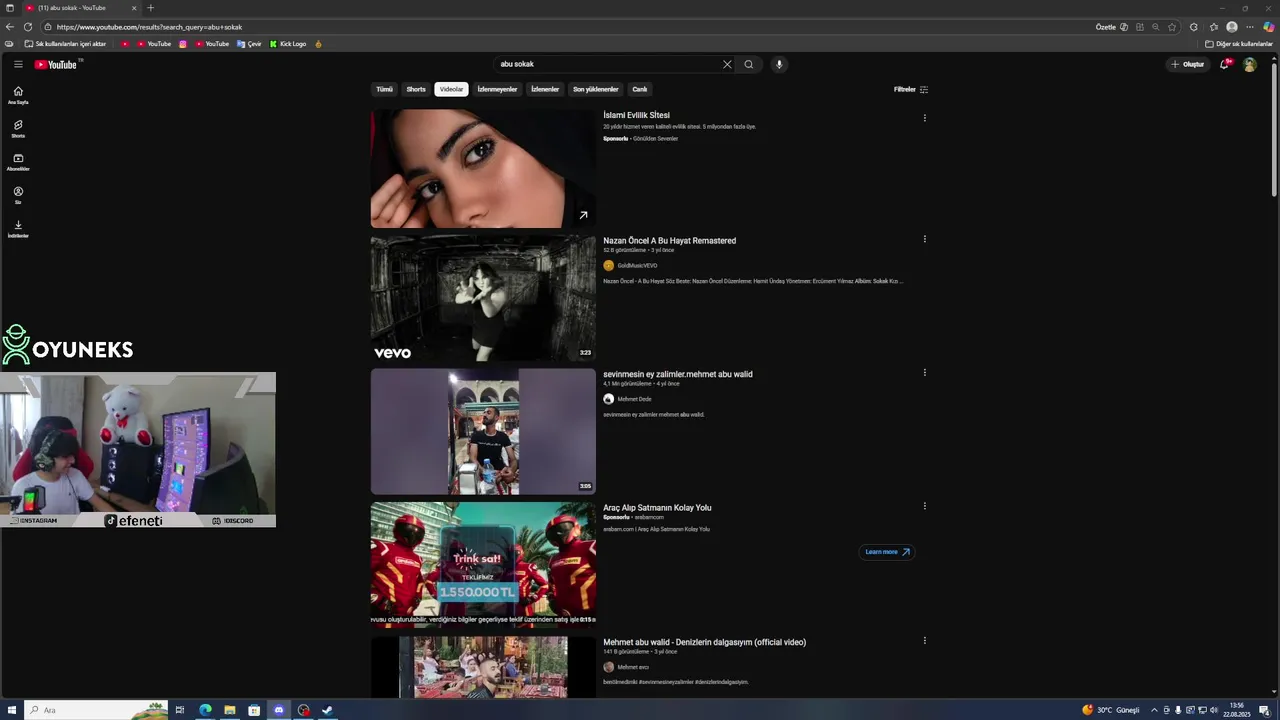Click the magnifier search button
This screenshot has width=1280, height=720.
[x=748, y=64]
